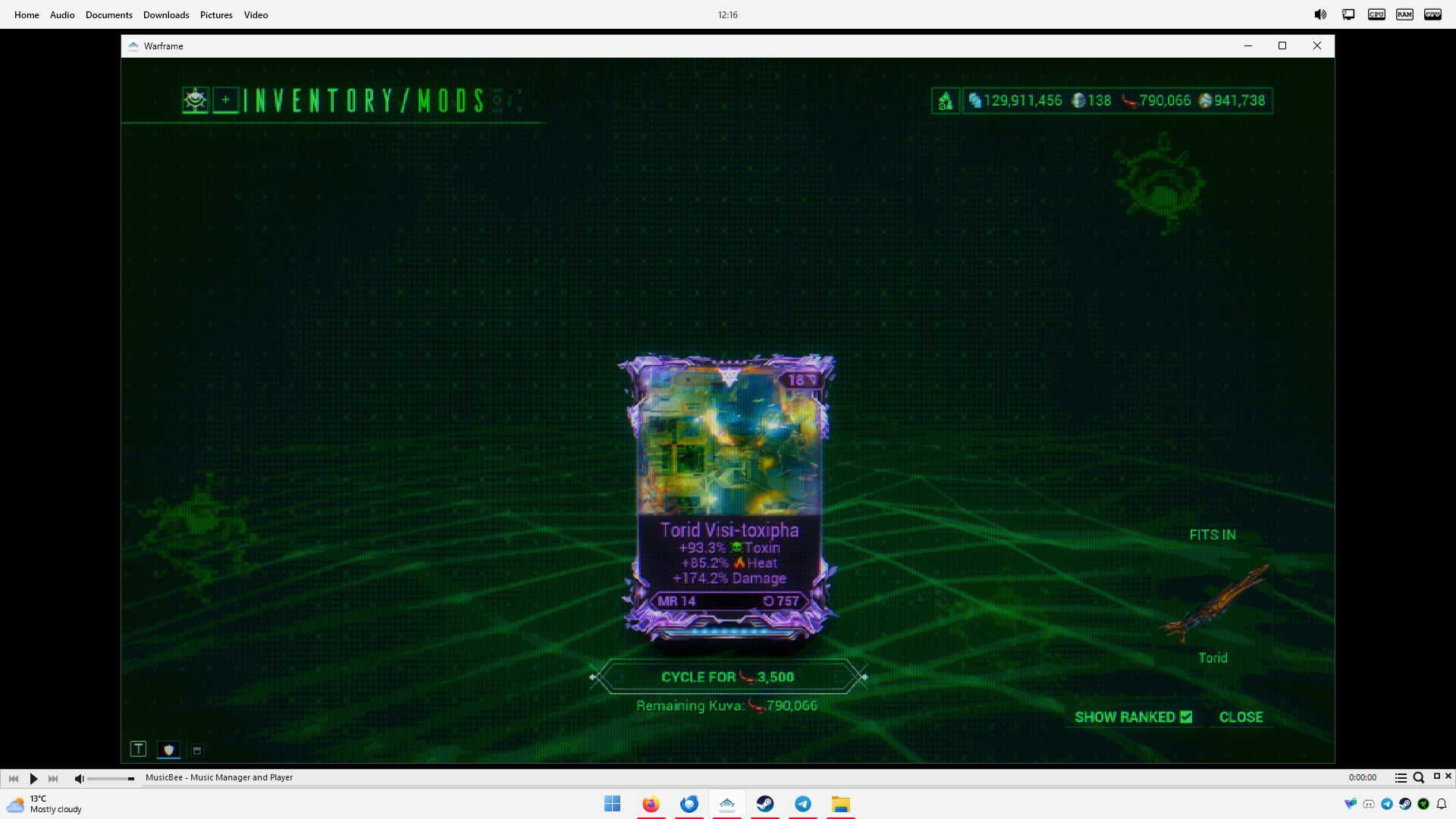Skip to next track in MusicBee
1456x819 pixels.
click(x=53, y=778)
